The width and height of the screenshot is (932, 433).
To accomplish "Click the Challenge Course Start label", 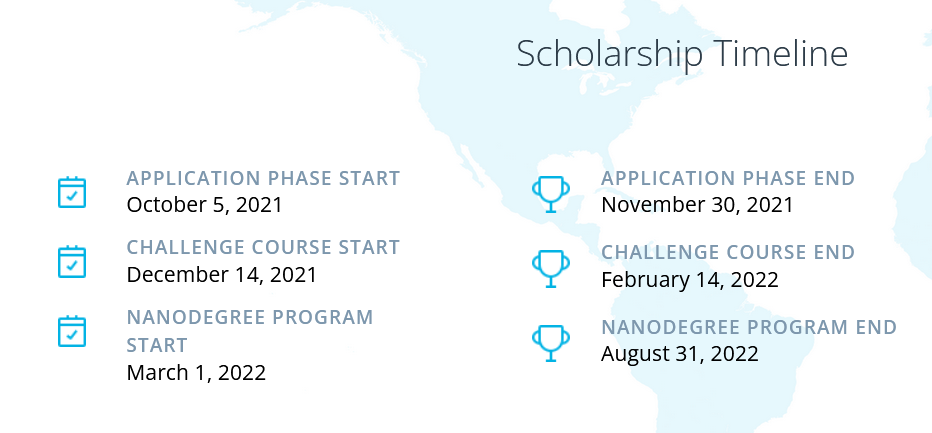I will pyautogui.click(x=263, y=247).
